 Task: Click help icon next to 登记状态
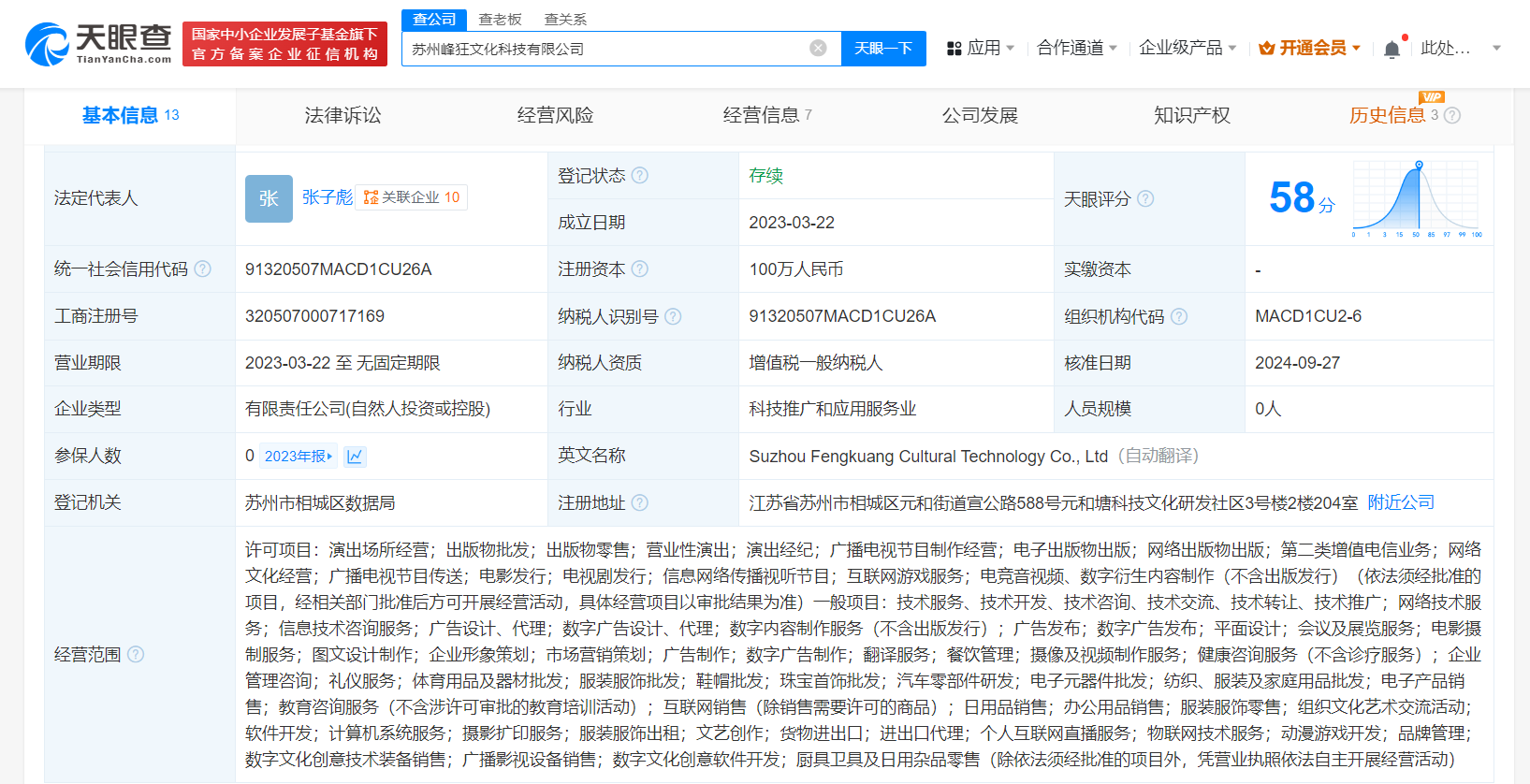tap(640, 175)
